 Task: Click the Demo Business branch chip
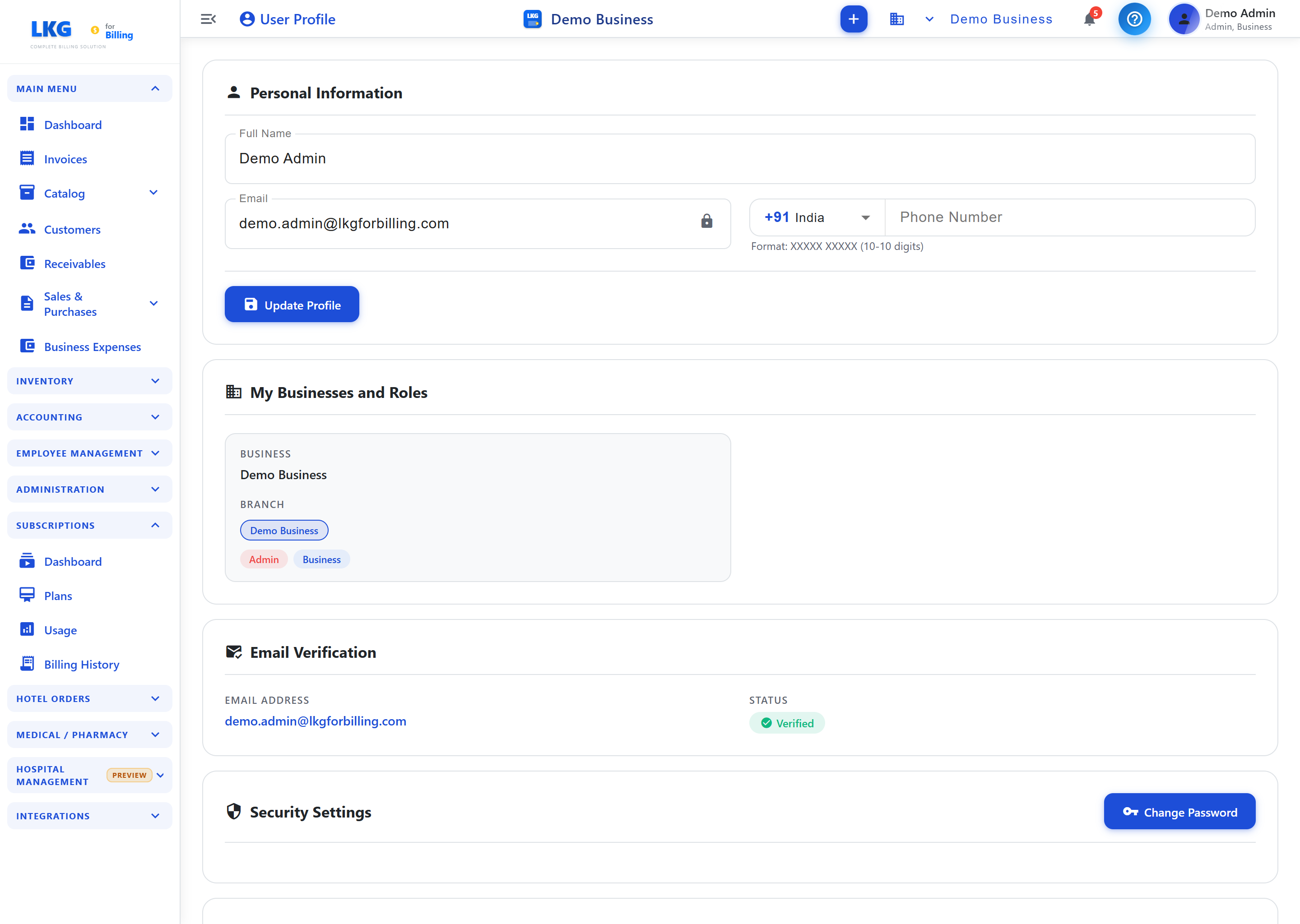284,530
